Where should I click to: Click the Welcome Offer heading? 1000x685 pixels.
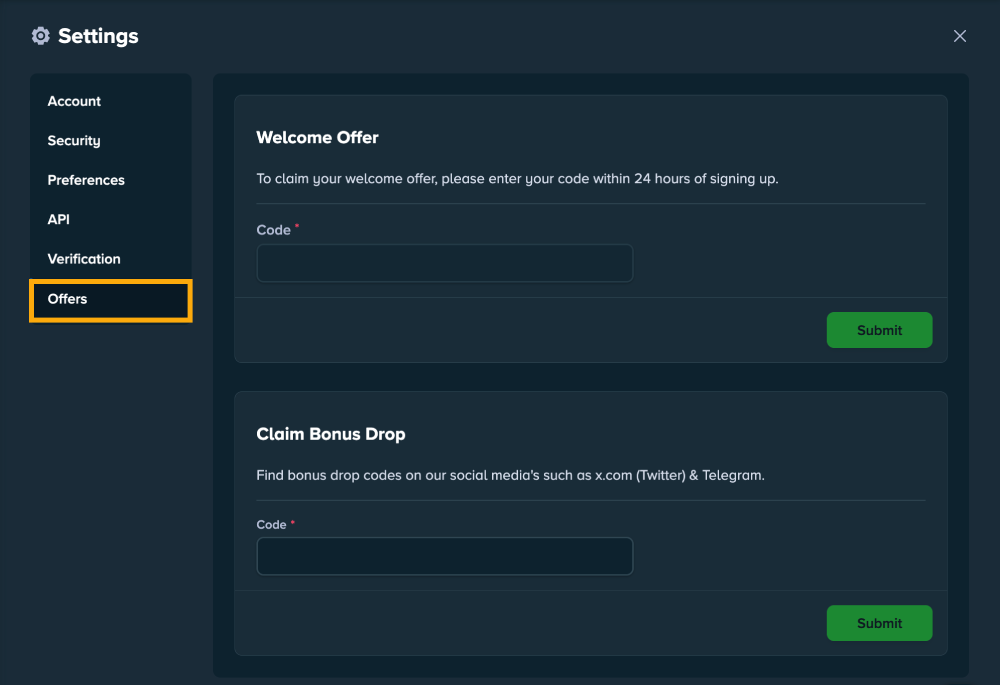(317, 137)
